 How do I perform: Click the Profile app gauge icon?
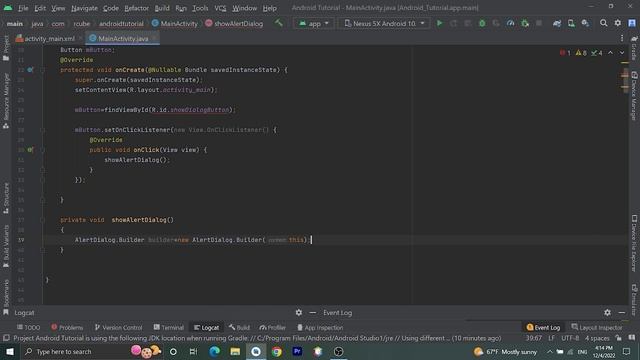[x=510, y=23]
